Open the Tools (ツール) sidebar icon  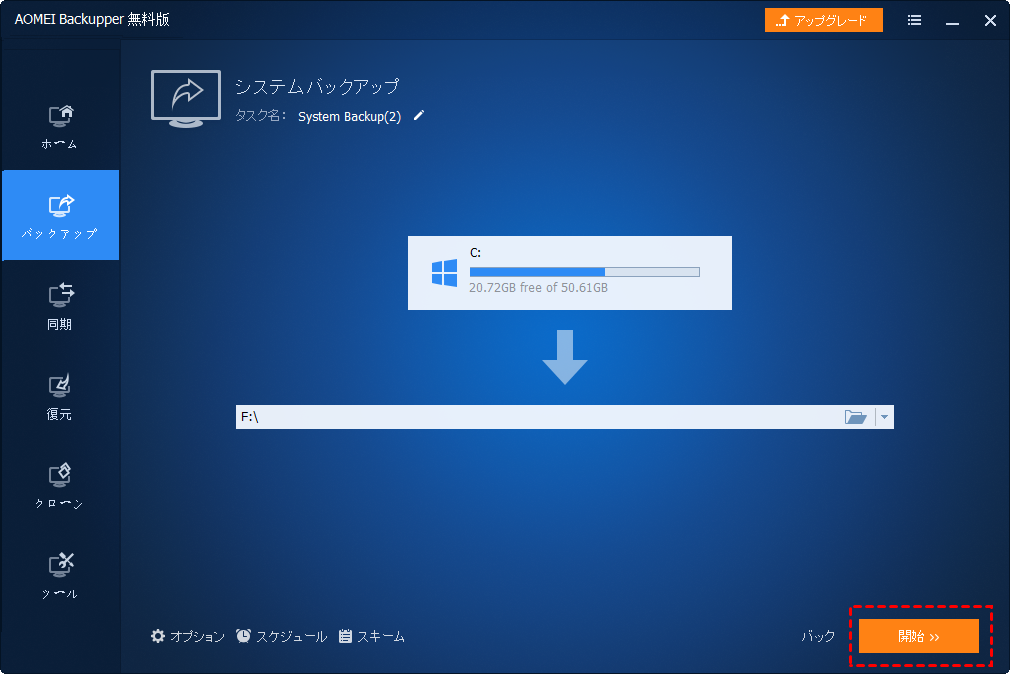point(60,576)
